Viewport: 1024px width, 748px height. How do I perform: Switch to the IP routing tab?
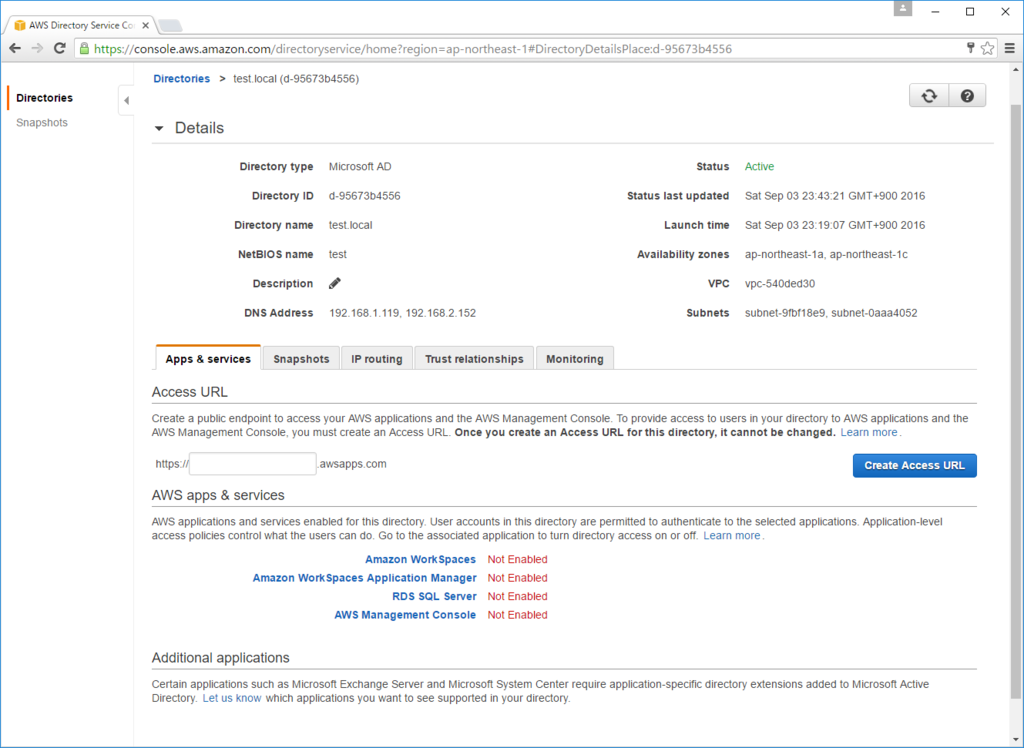377,359
